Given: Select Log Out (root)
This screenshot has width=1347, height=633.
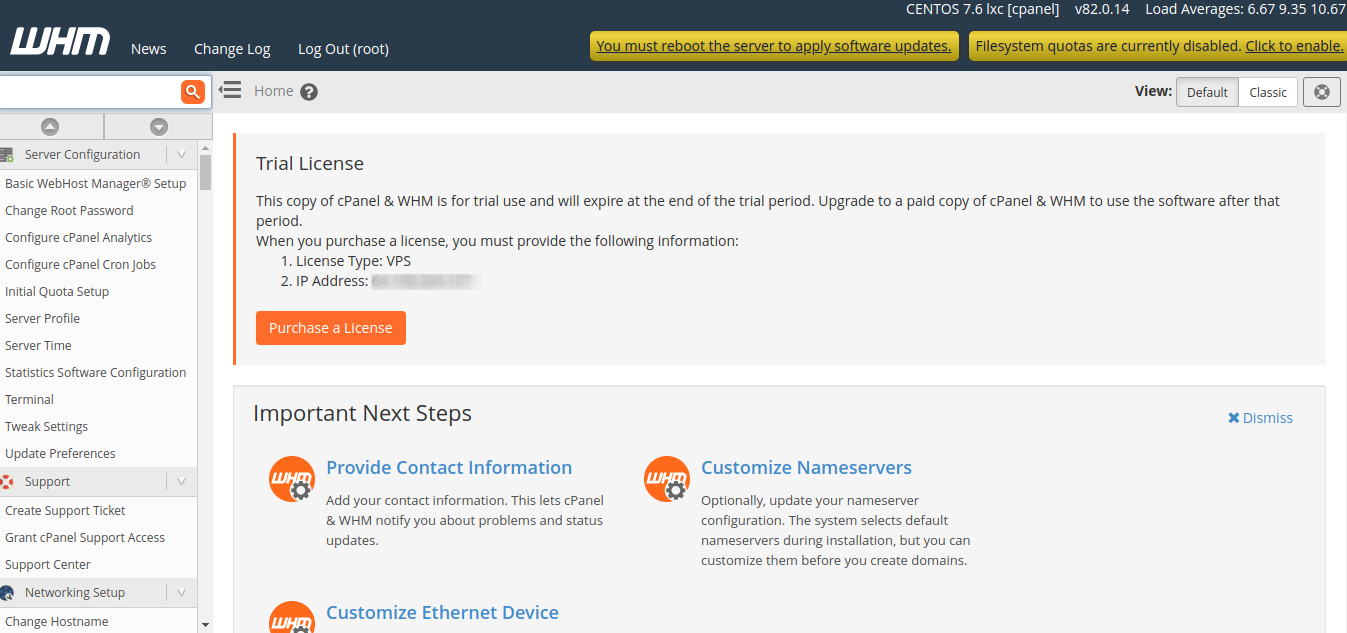Looking at the screenshot, I should (x=343, y=49).
